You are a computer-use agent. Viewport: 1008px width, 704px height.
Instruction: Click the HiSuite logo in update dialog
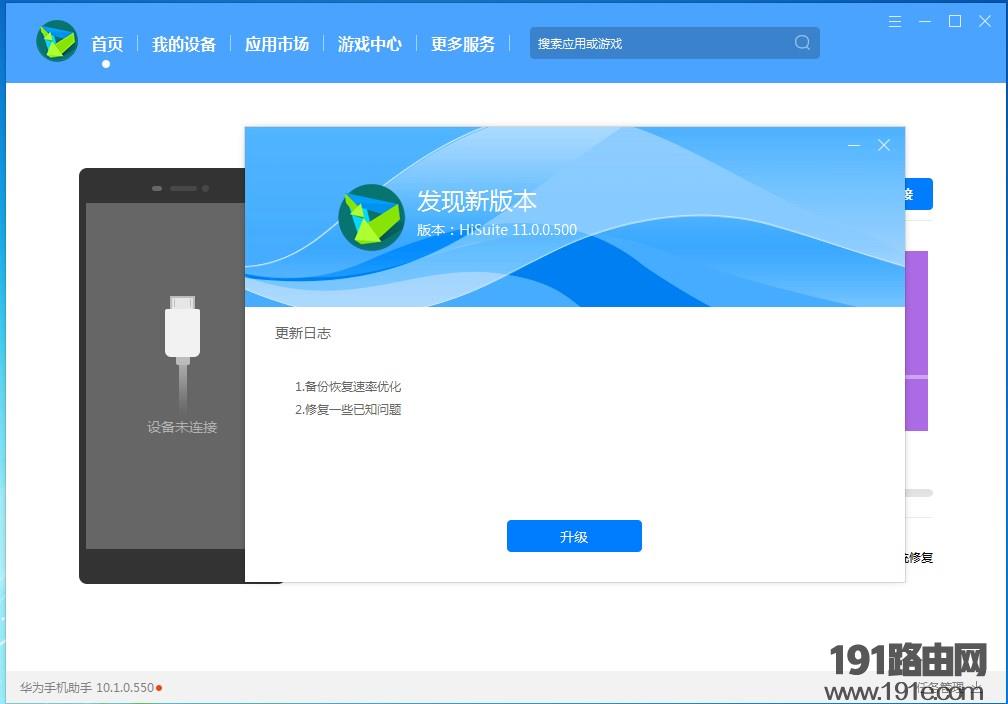pos(372,217)
